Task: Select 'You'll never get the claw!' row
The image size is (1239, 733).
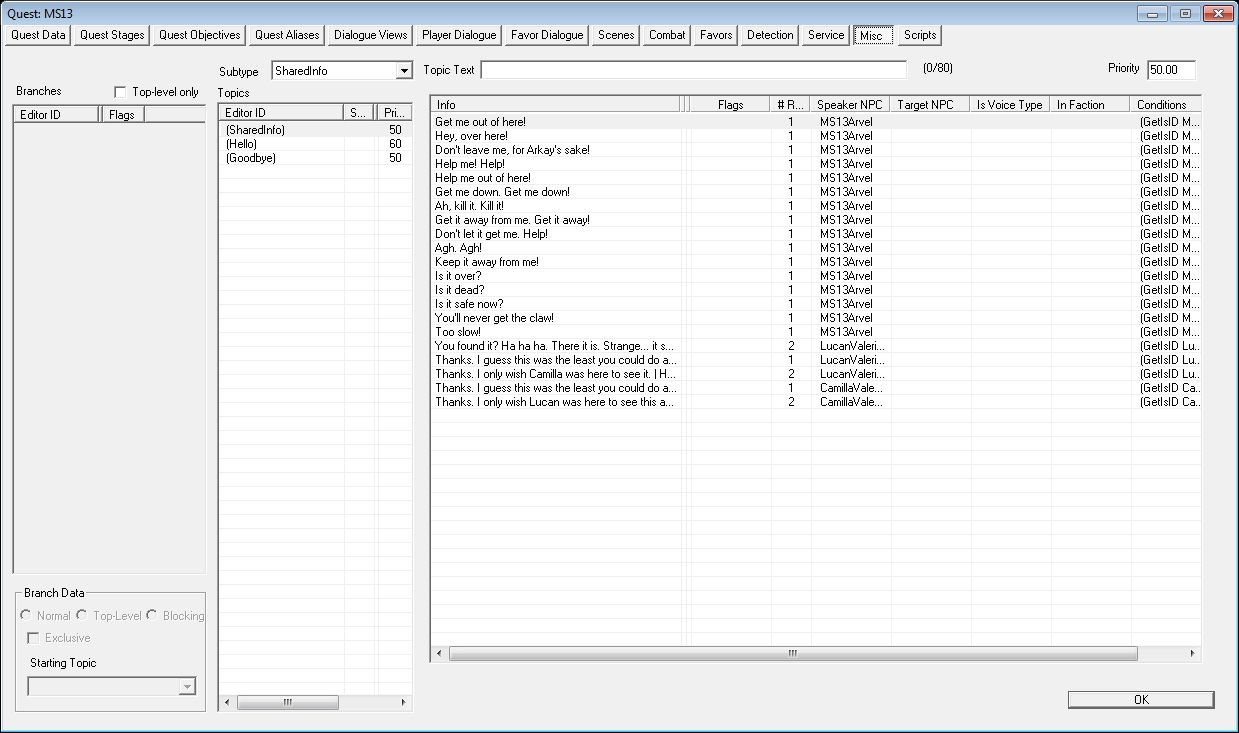Action: [x=815, y=318]
